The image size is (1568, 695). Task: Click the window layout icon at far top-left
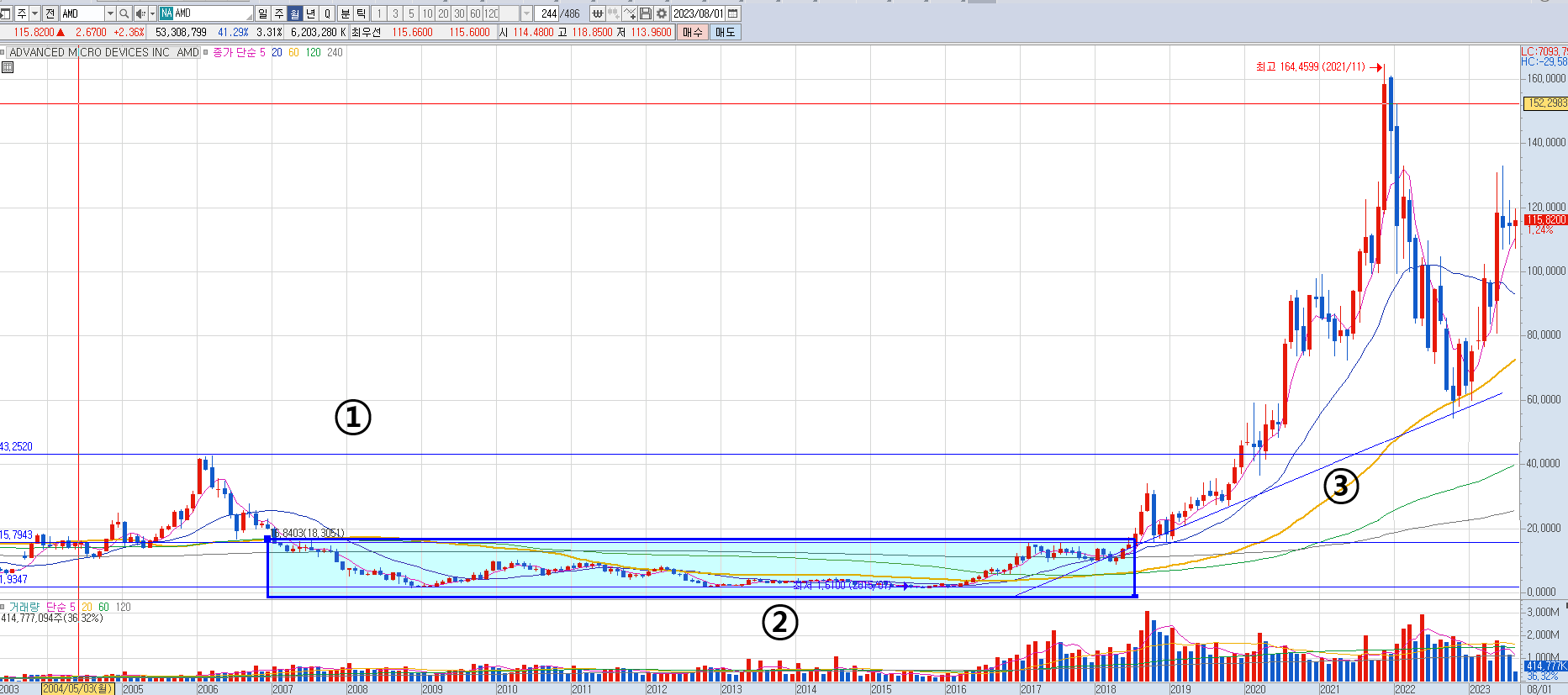(x=6, y=13)
